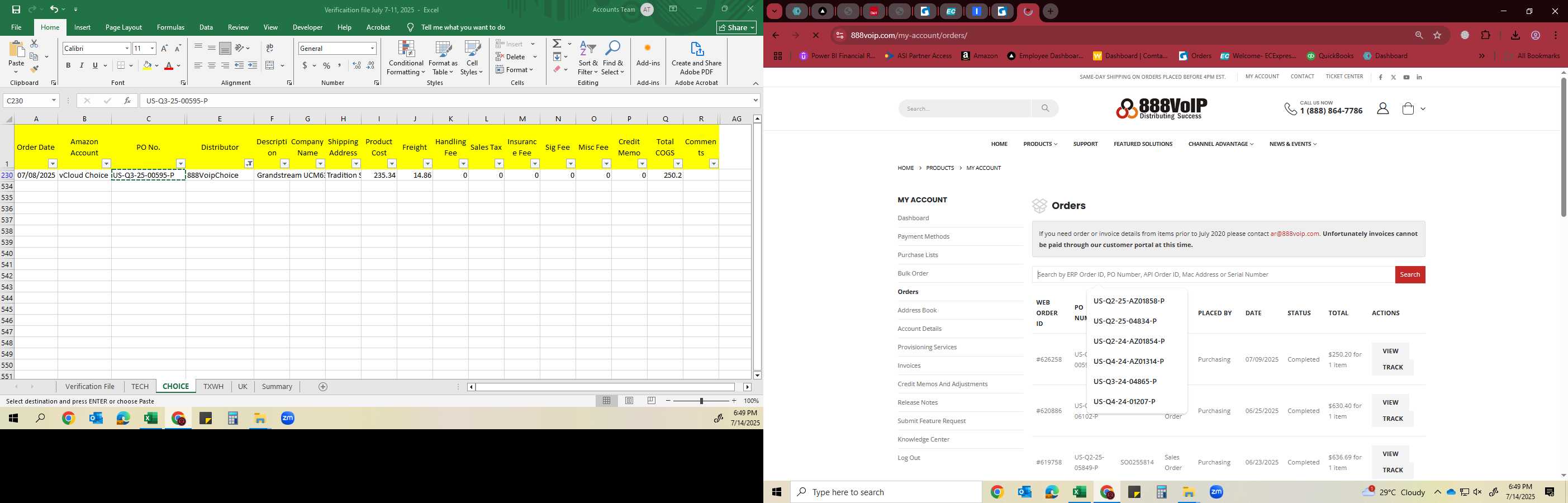This screenshot has height=503, width=1568.
Task: Click the Wrap Text icon
Action: [x=270, y=48]
